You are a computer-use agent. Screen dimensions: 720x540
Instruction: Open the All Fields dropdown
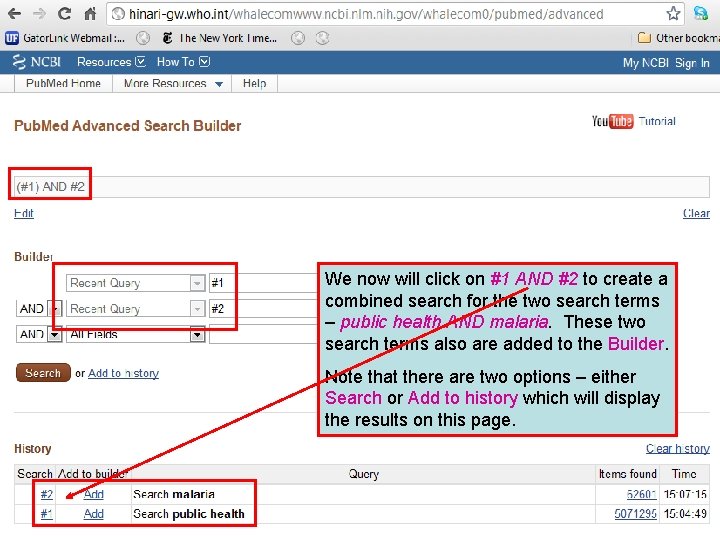coord(135,334)
